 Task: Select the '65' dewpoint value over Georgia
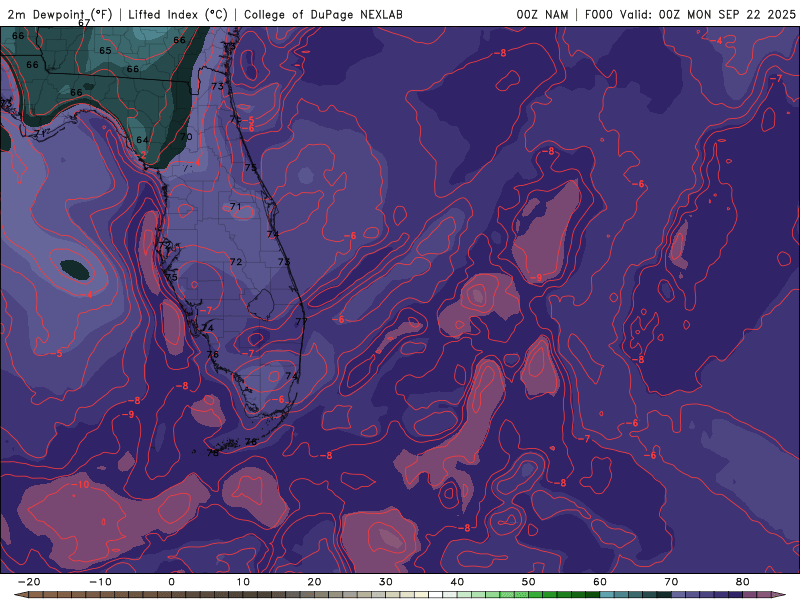click(x=105, y=51)
